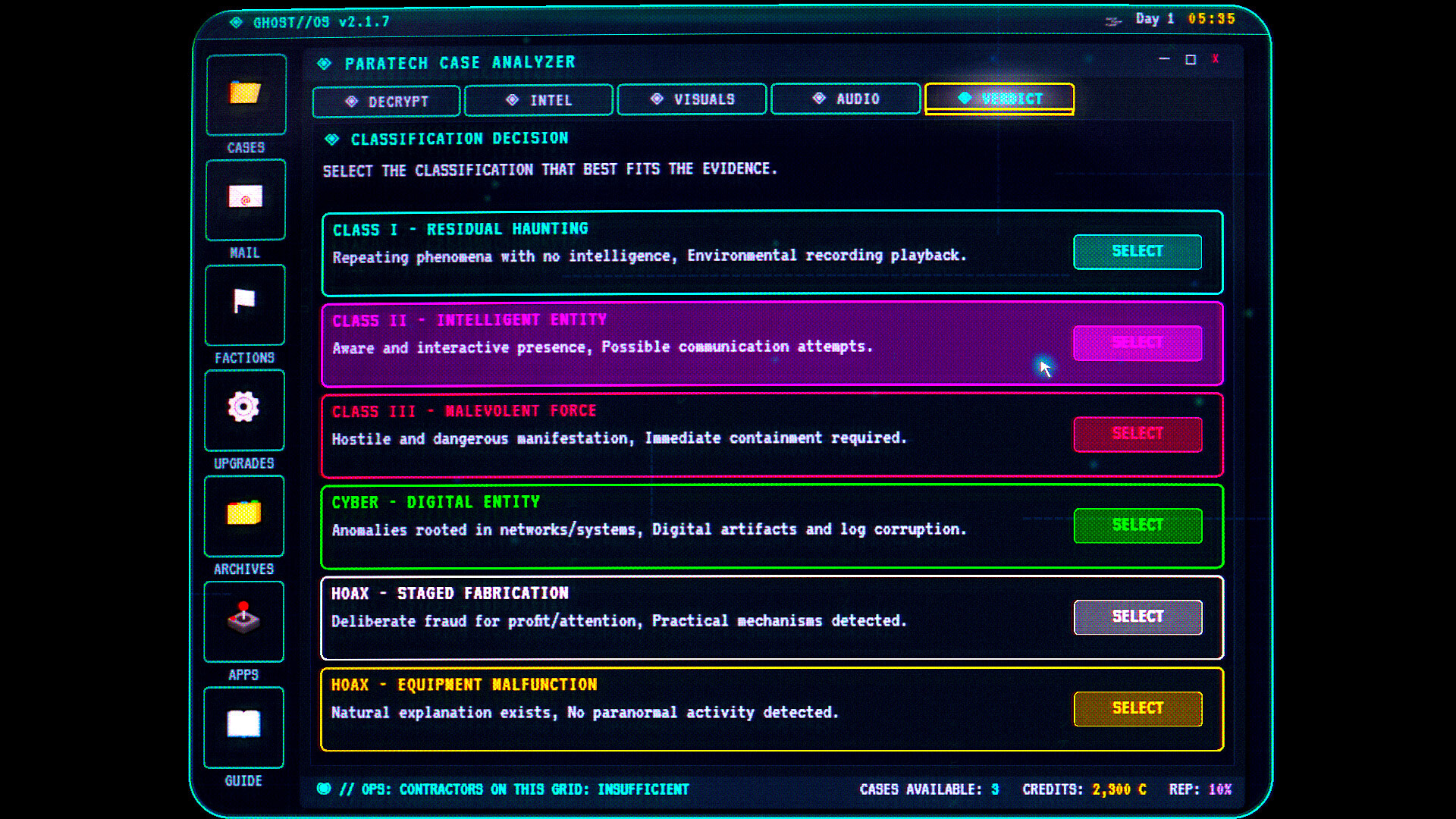Select Class III - Malevolent Force
The image size is (1456, 819).
pos(1137,434)
